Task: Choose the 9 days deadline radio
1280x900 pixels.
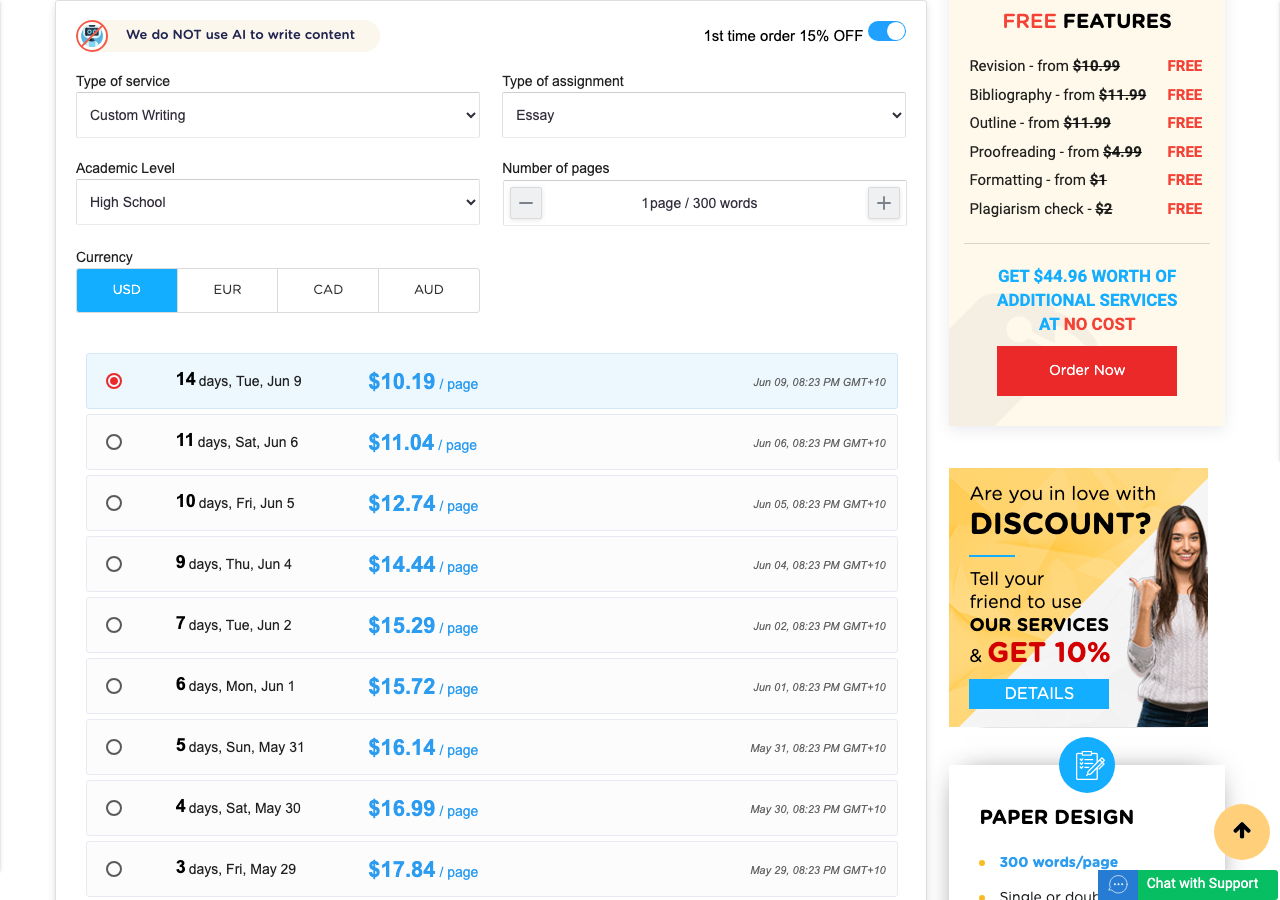Action: pyautogui.click(x=114, y=564)
